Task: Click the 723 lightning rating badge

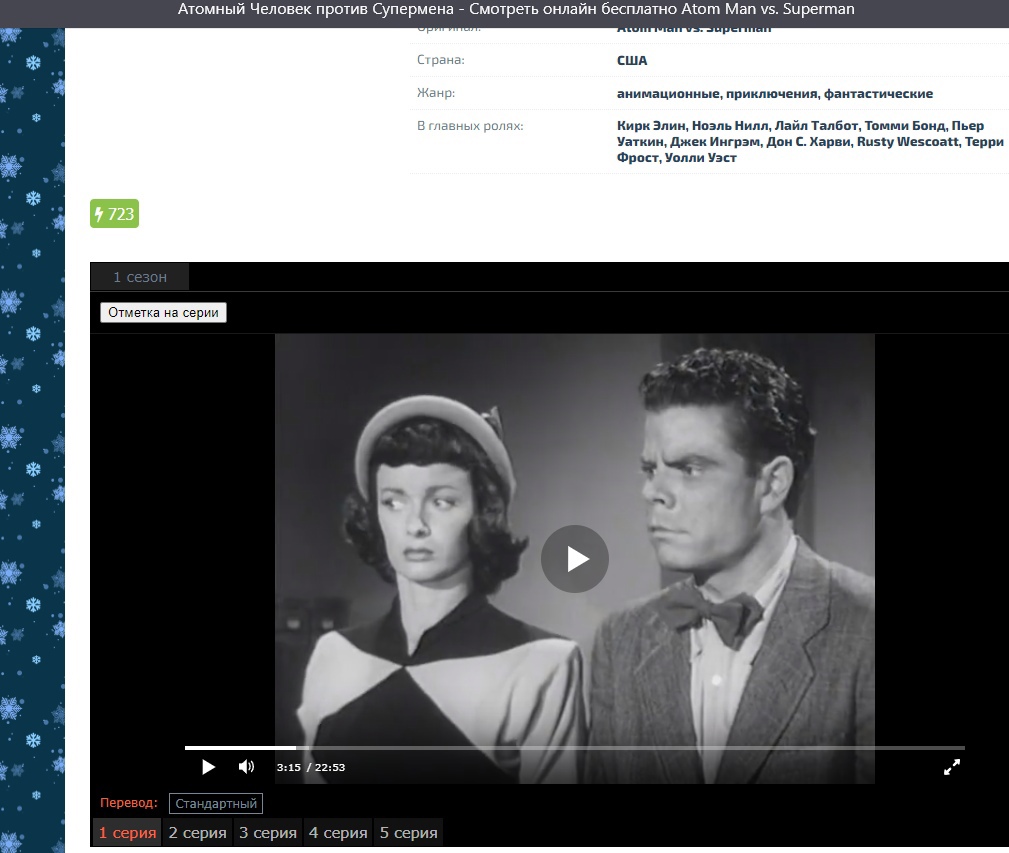Action: [115, 214]
